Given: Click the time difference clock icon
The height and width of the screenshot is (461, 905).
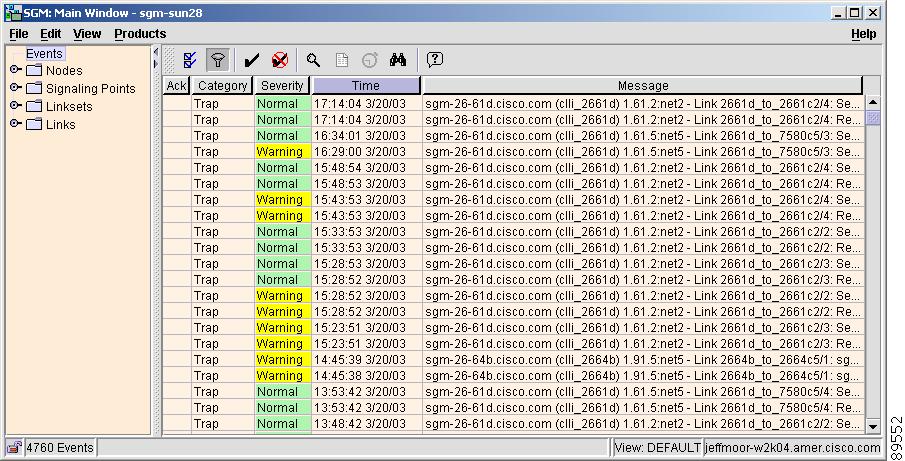Looking at the screenshot, I should pos(369,59).
